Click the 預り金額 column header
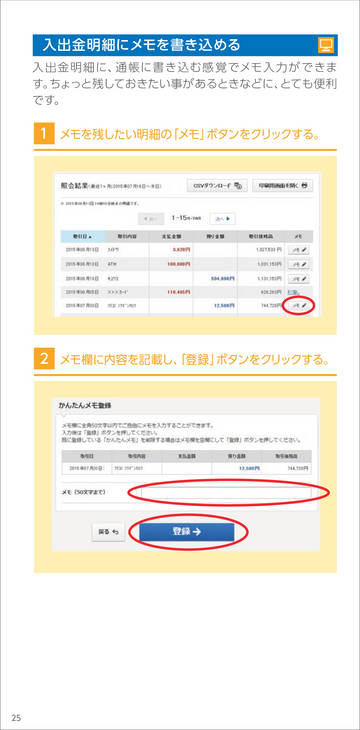Viewport: 360px width, 730px height. 216,237
